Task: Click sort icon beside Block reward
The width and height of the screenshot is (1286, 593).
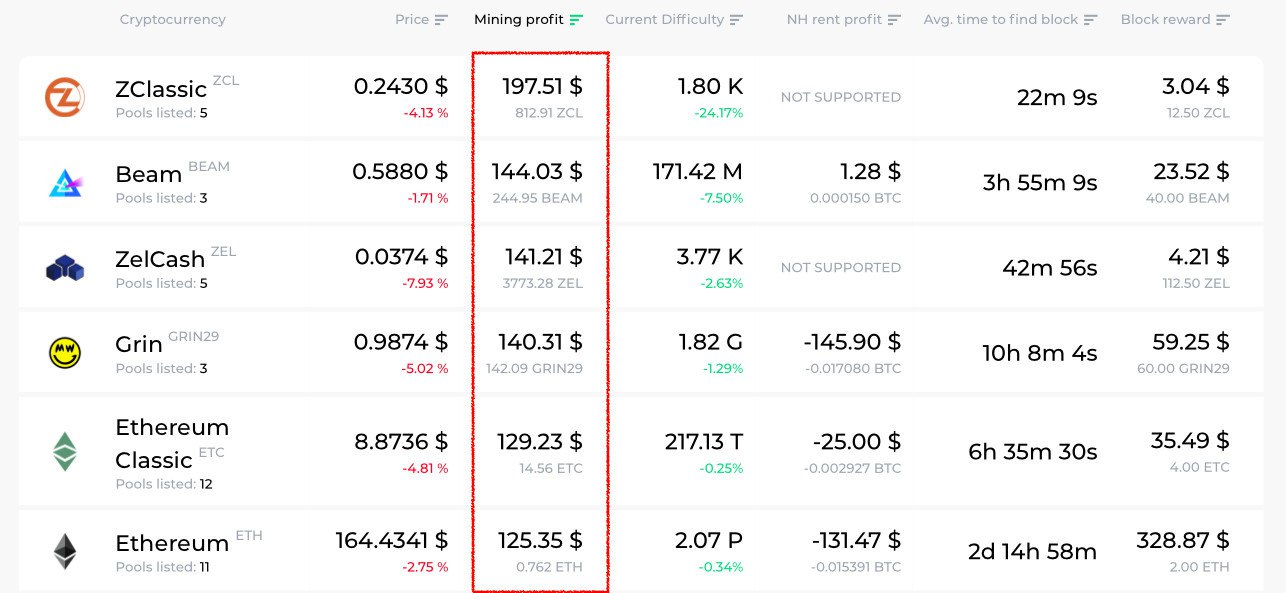Action: click(1223, 20)
